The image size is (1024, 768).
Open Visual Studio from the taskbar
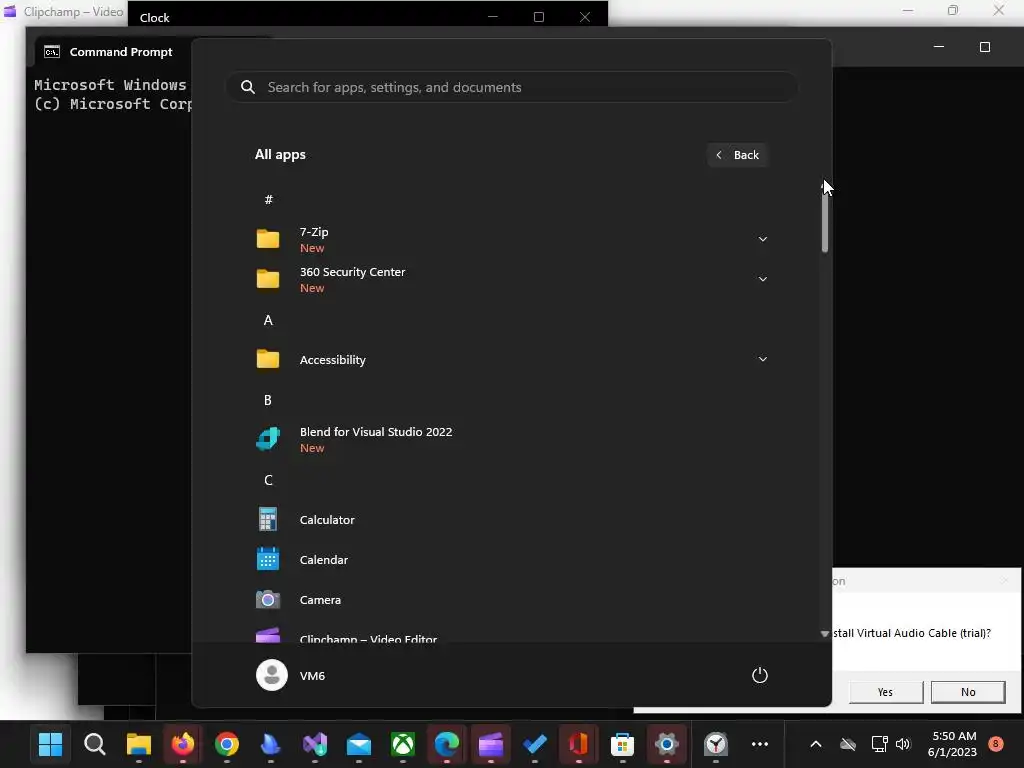click(x=315, y=744)
